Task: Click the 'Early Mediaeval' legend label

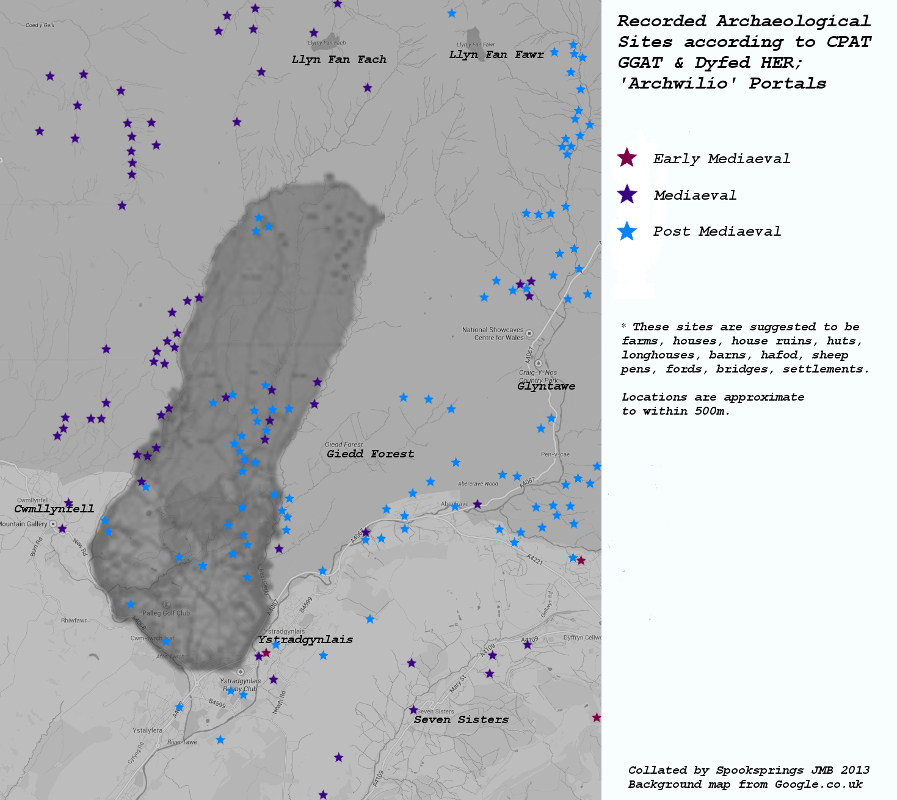Action: (721, 159)
